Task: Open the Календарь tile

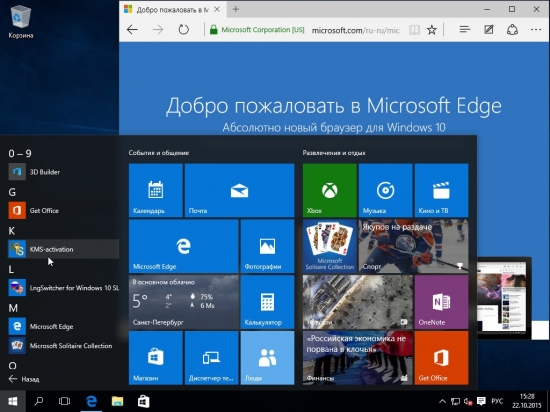Action: pos(155,190)
